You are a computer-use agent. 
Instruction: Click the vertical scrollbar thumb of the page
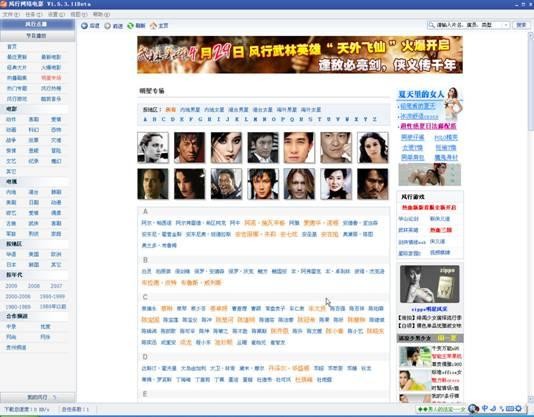click(531, 83)
